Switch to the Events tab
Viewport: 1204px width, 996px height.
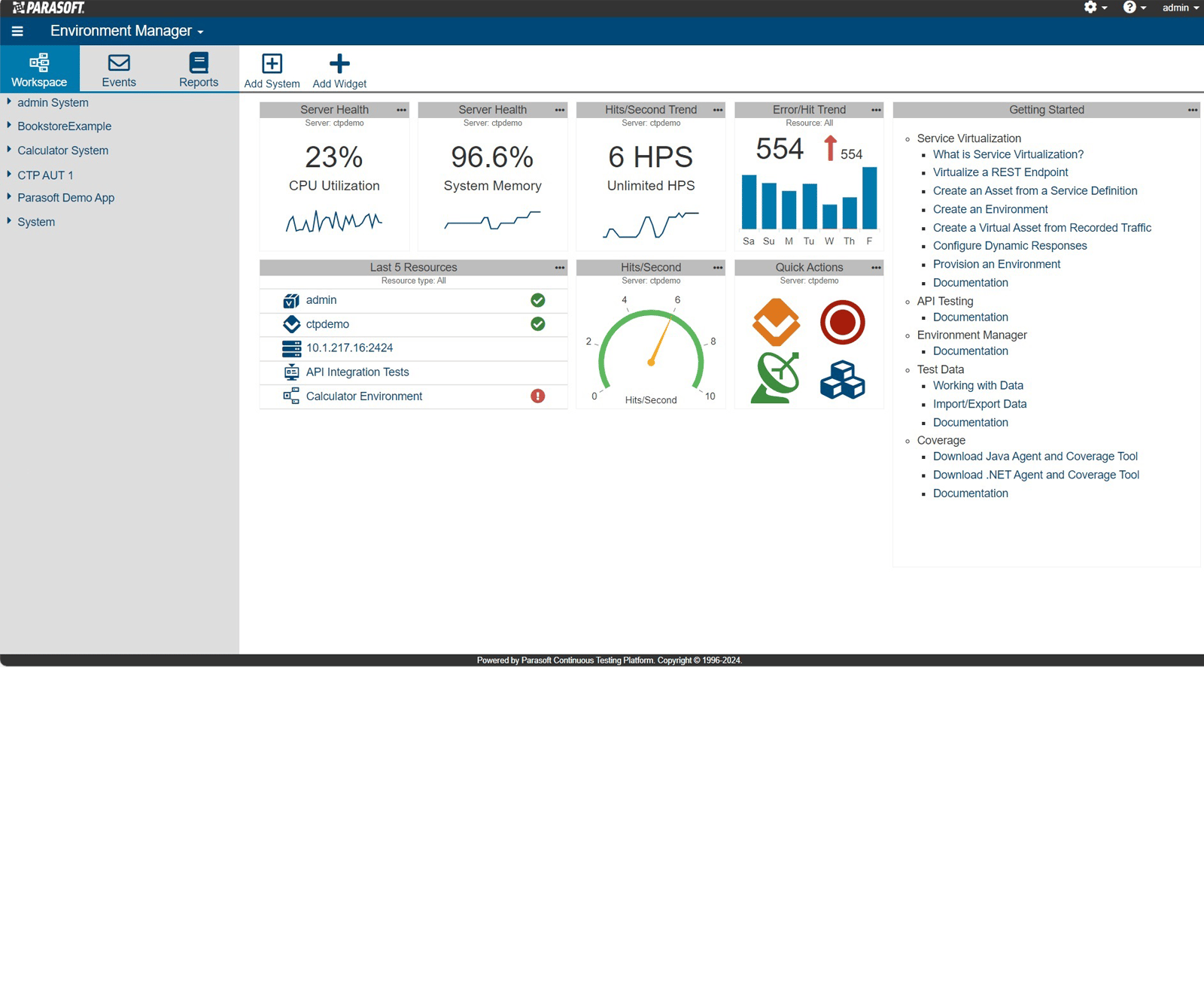point(118,68)
